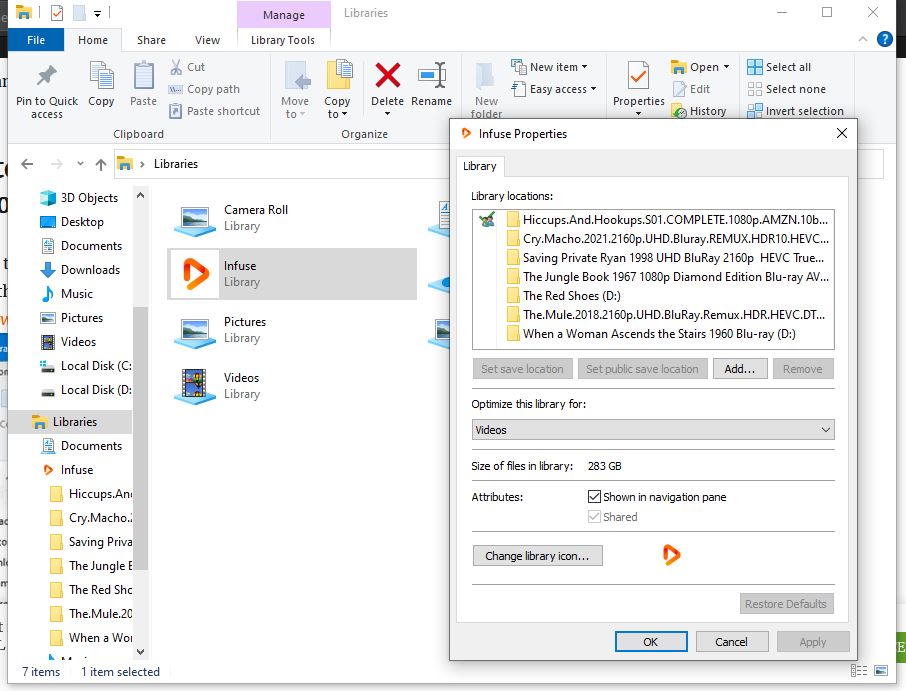
Task: Switch to the Home ribbon tab
Action: click(x=93, y=40)
